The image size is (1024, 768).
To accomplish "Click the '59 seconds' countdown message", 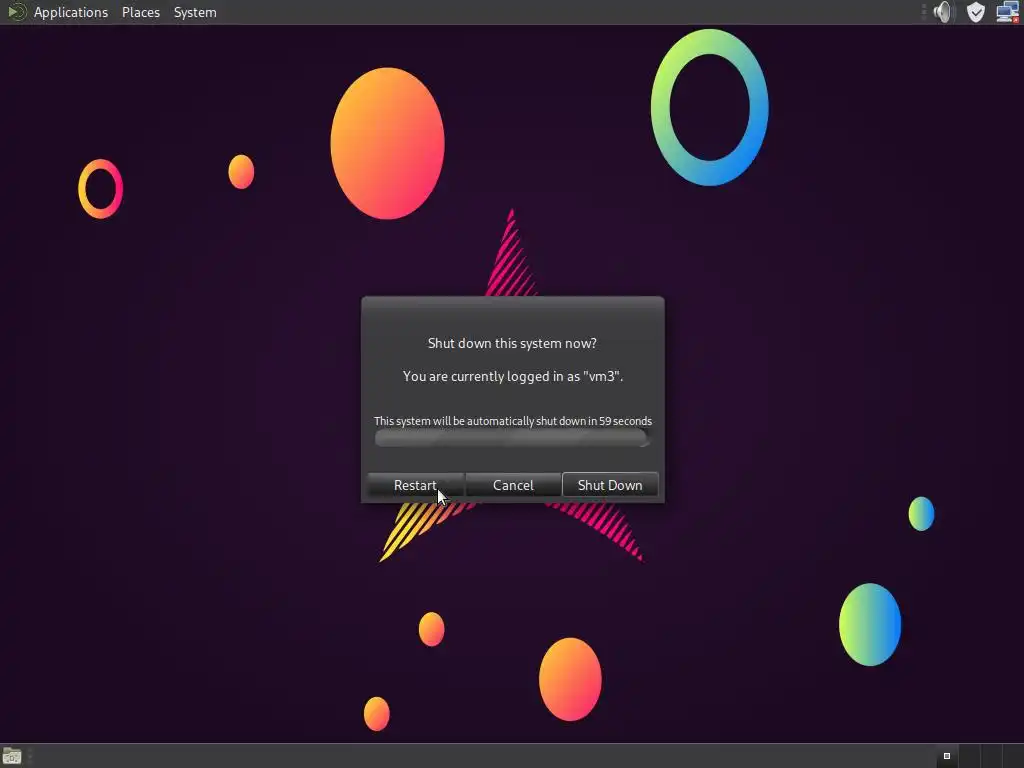I will (513, 421).
